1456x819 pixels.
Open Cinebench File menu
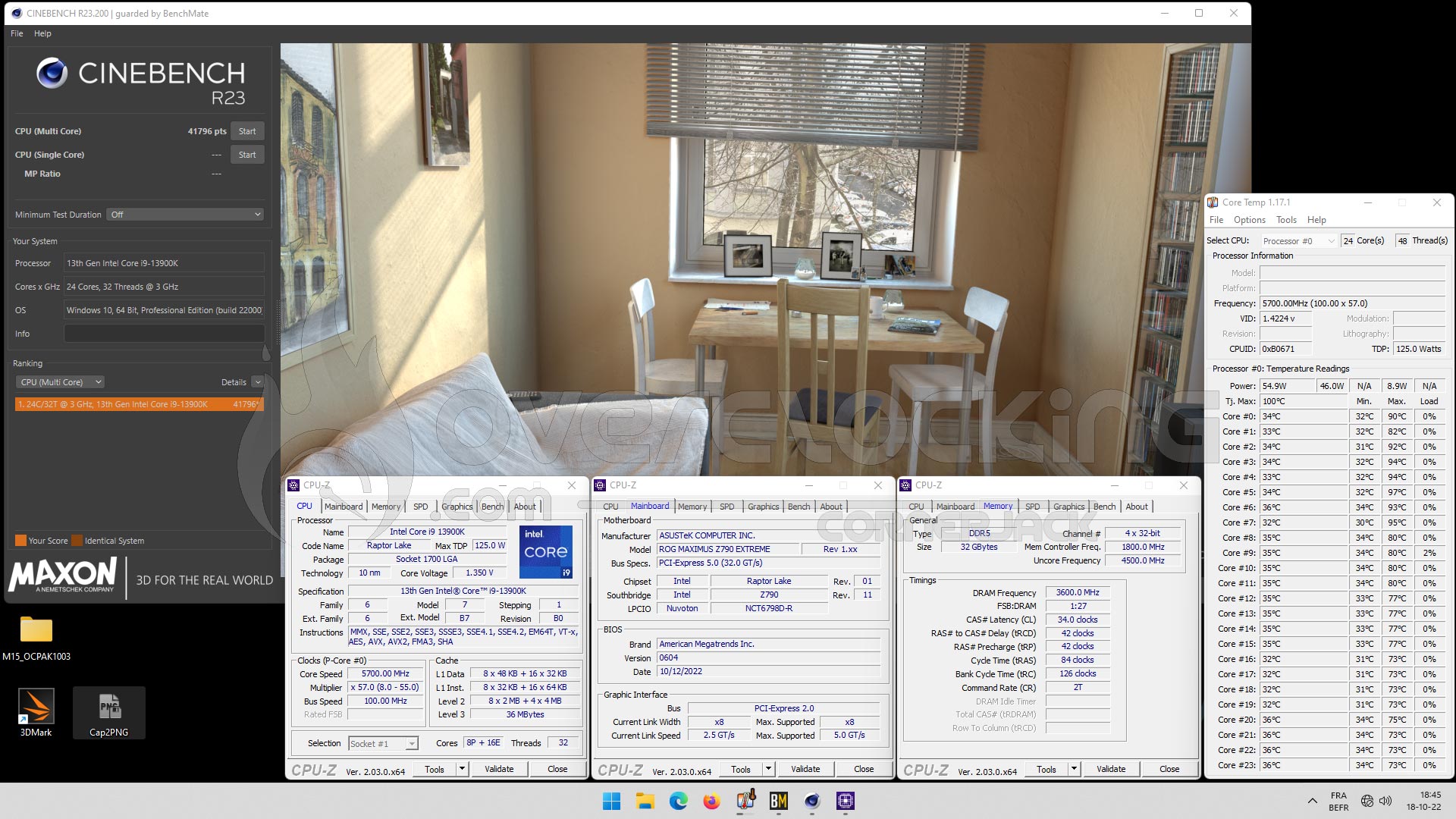pyautogui.click(x=17, y=33)
